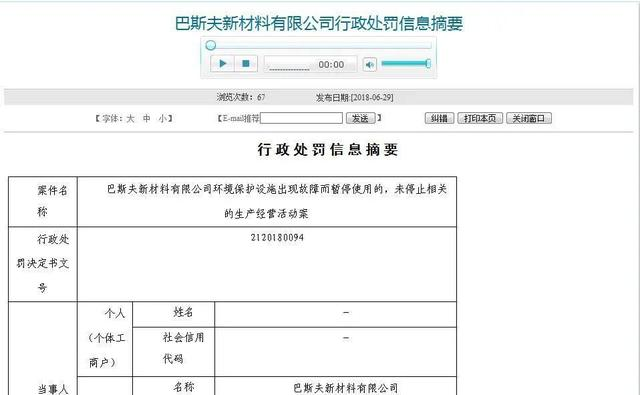Click the 案件名称 label cell
640x395 pixels.
43,202
